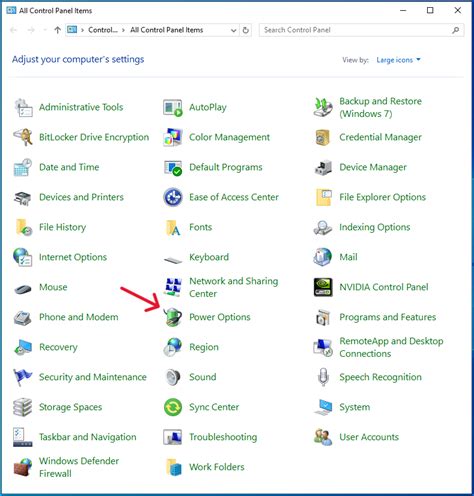
Task: Click the Control... breadcrumb segment
Action: coord(103,30)
